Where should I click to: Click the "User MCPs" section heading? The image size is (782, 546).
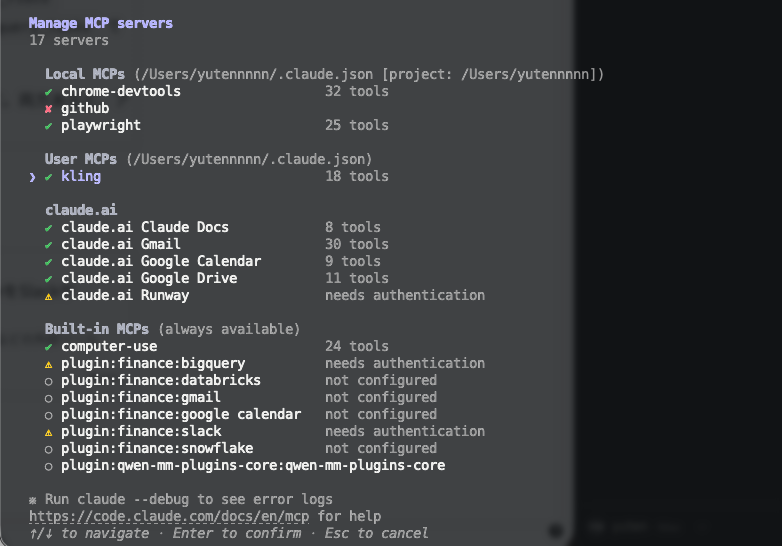point(81,159)
